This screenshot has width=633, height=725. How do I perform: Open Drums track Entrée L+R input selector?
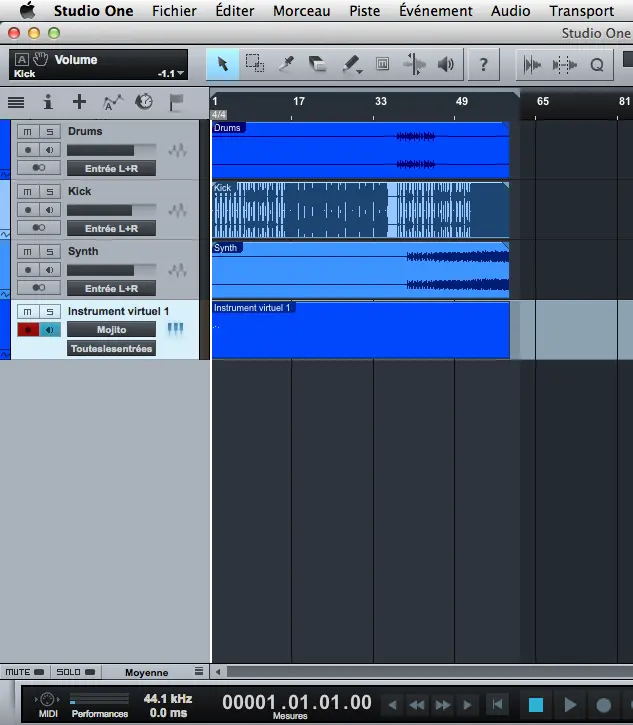[x=111, y=168]
